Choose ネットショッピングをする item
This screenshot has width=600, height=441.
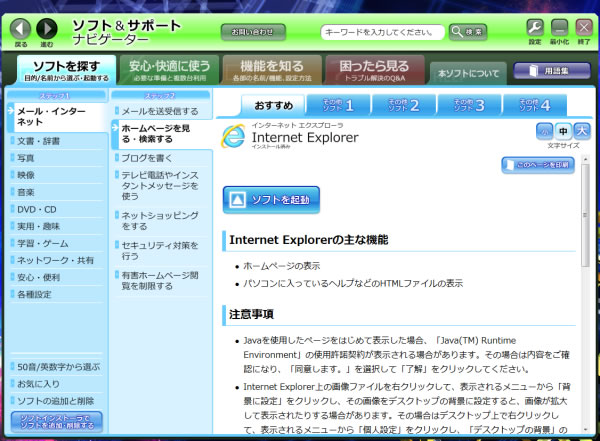tap(161, 220)
